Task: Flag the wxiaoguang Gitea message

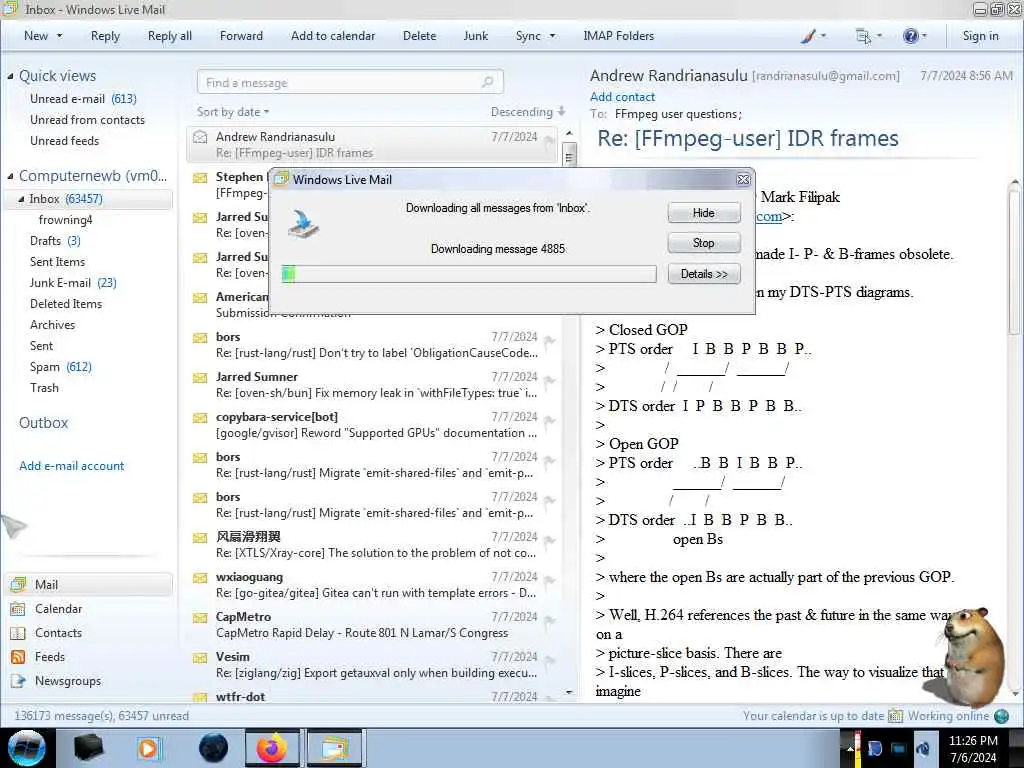Action: (x=550, y=581)
